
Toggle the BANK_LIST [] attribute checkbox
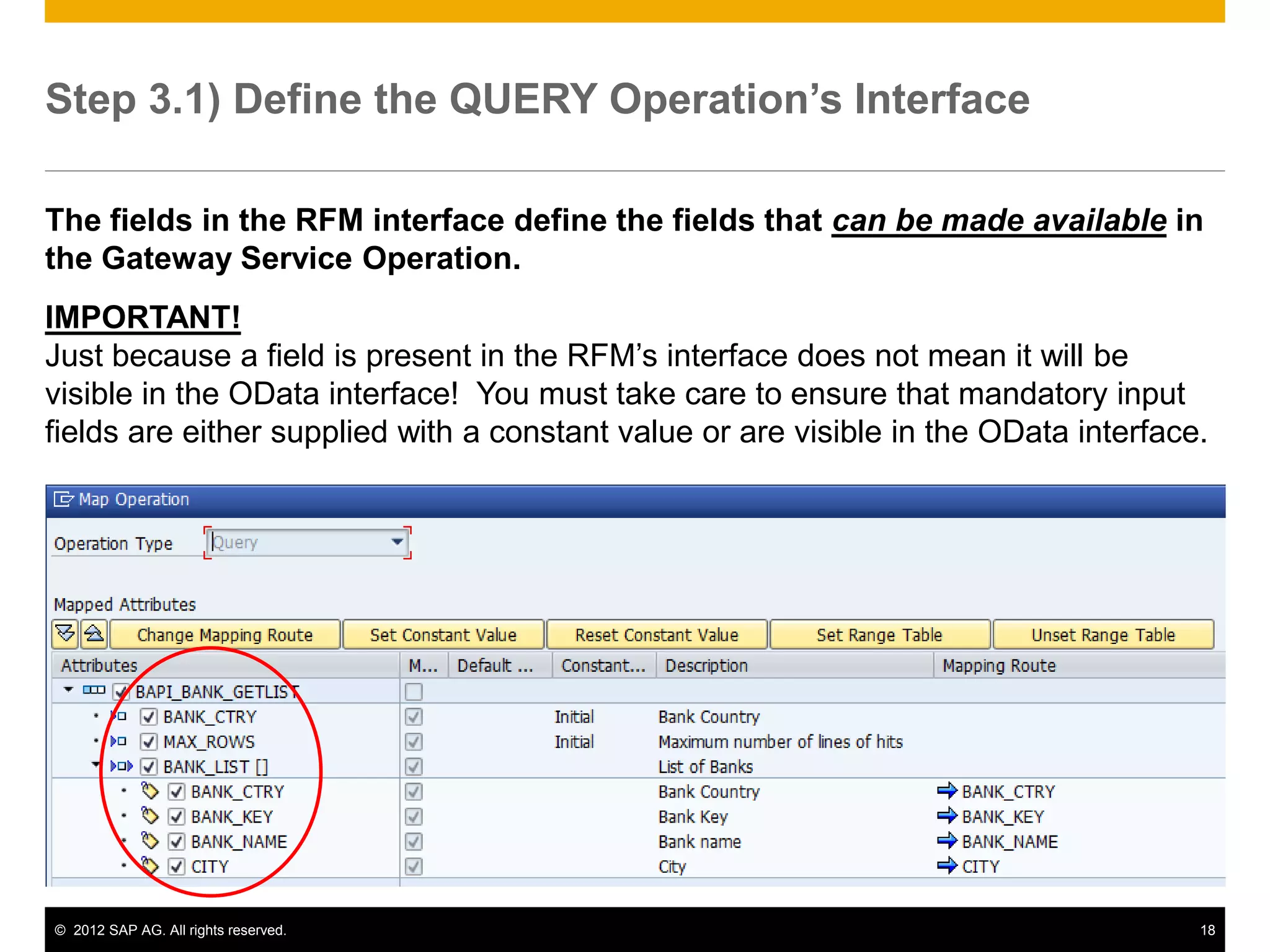(148, 767)
